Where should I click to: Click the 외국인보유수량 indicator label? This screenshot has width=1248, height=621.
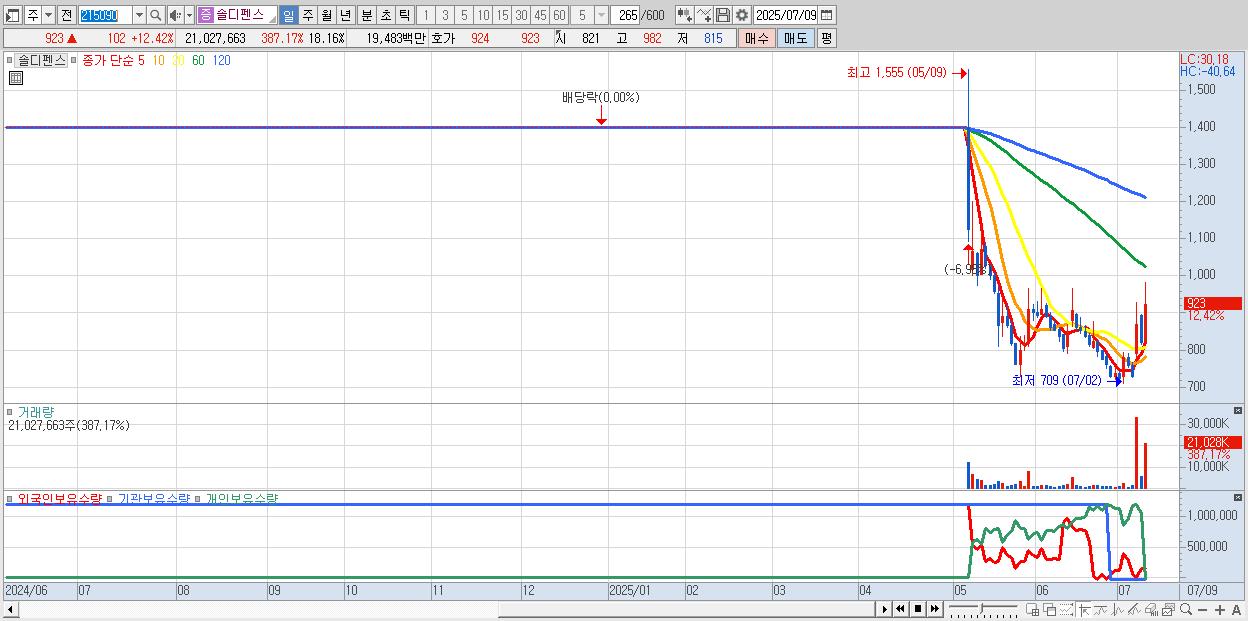[x=60, y=498]
